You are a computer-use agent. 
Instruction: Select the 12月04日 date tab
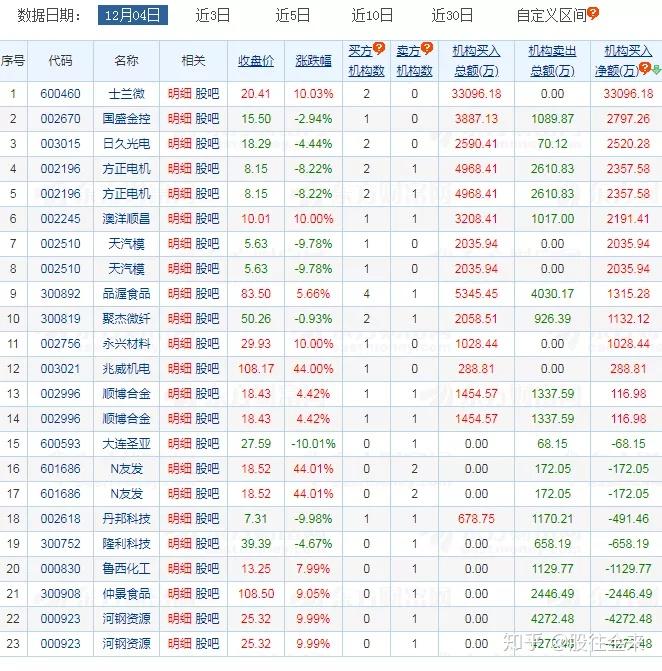[133, 15]
